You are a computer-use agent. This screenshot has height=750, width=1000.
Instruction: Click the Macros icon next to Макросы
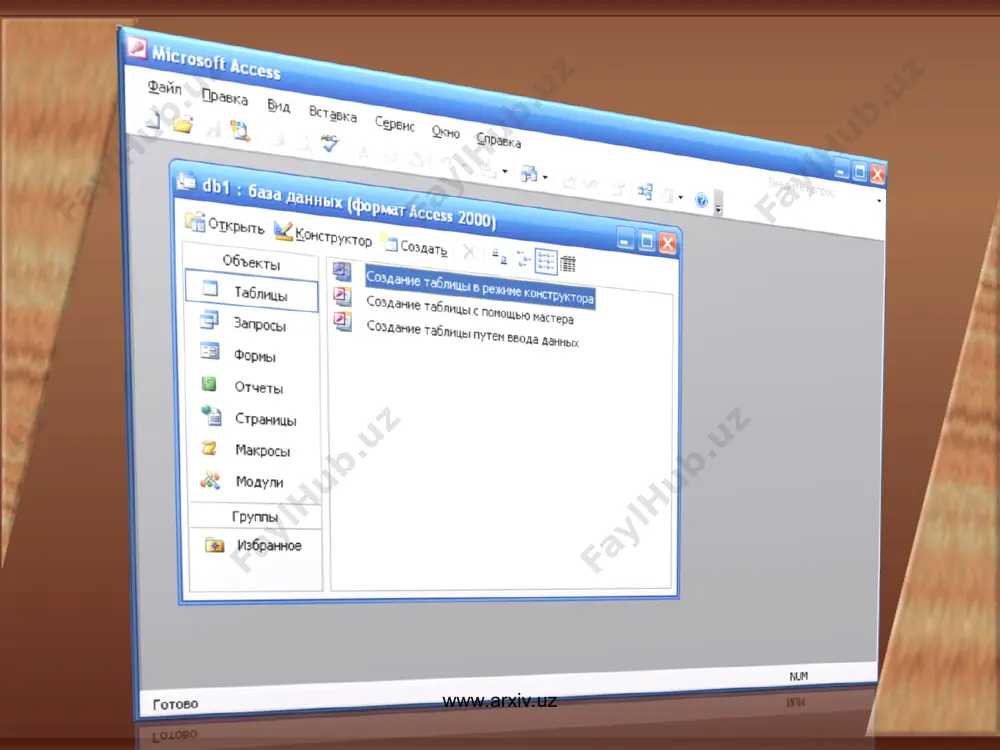point(209,448)
